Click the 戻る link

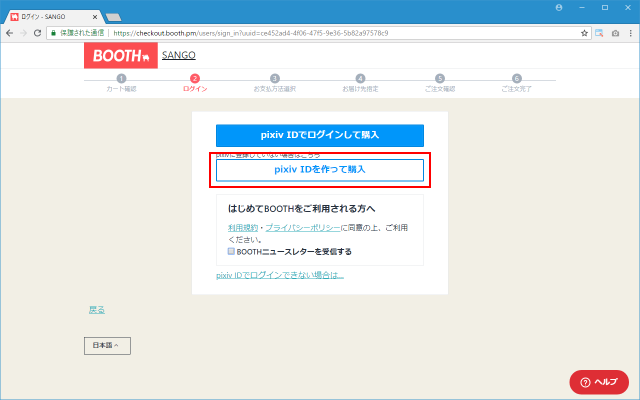(x=97, y=310)
